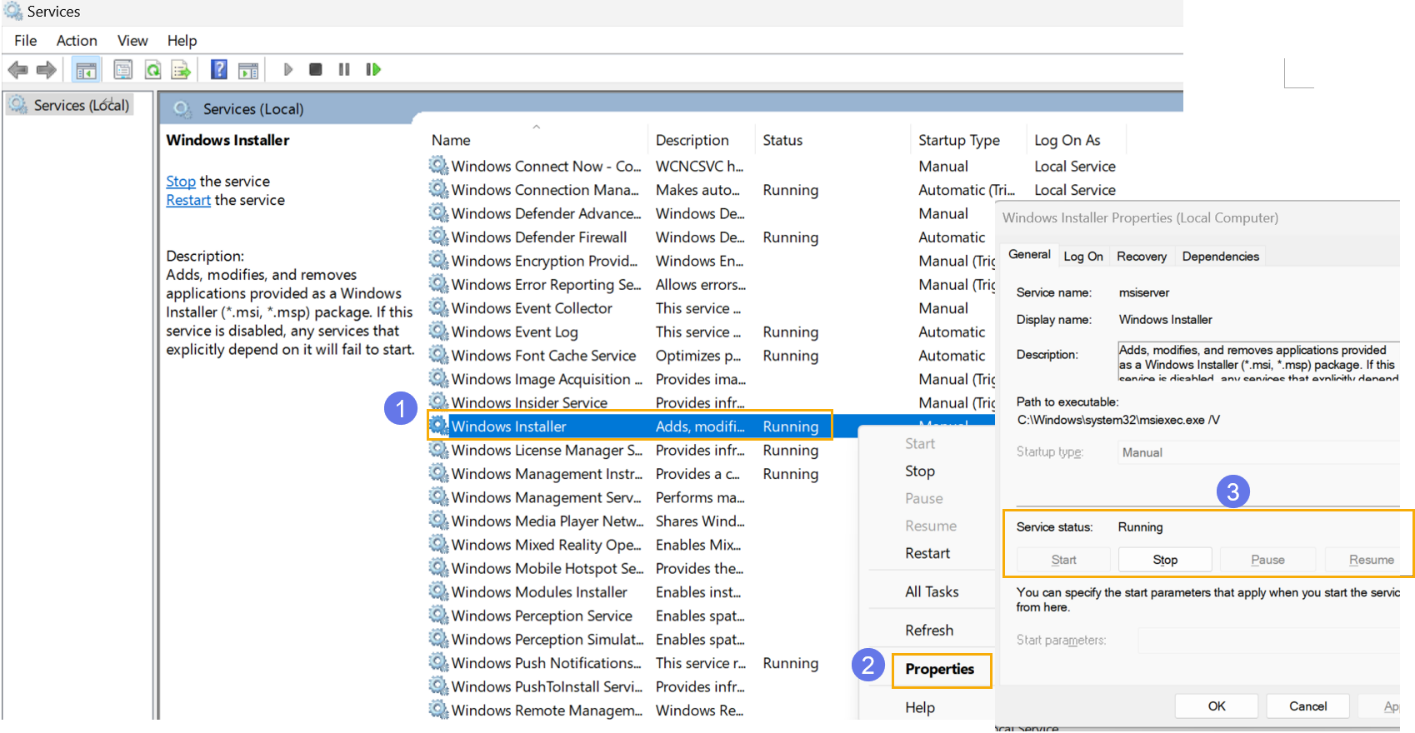Click gear icon of Windows Connect Now row
The image size is (1415, 733).
(x=438, y=166)
